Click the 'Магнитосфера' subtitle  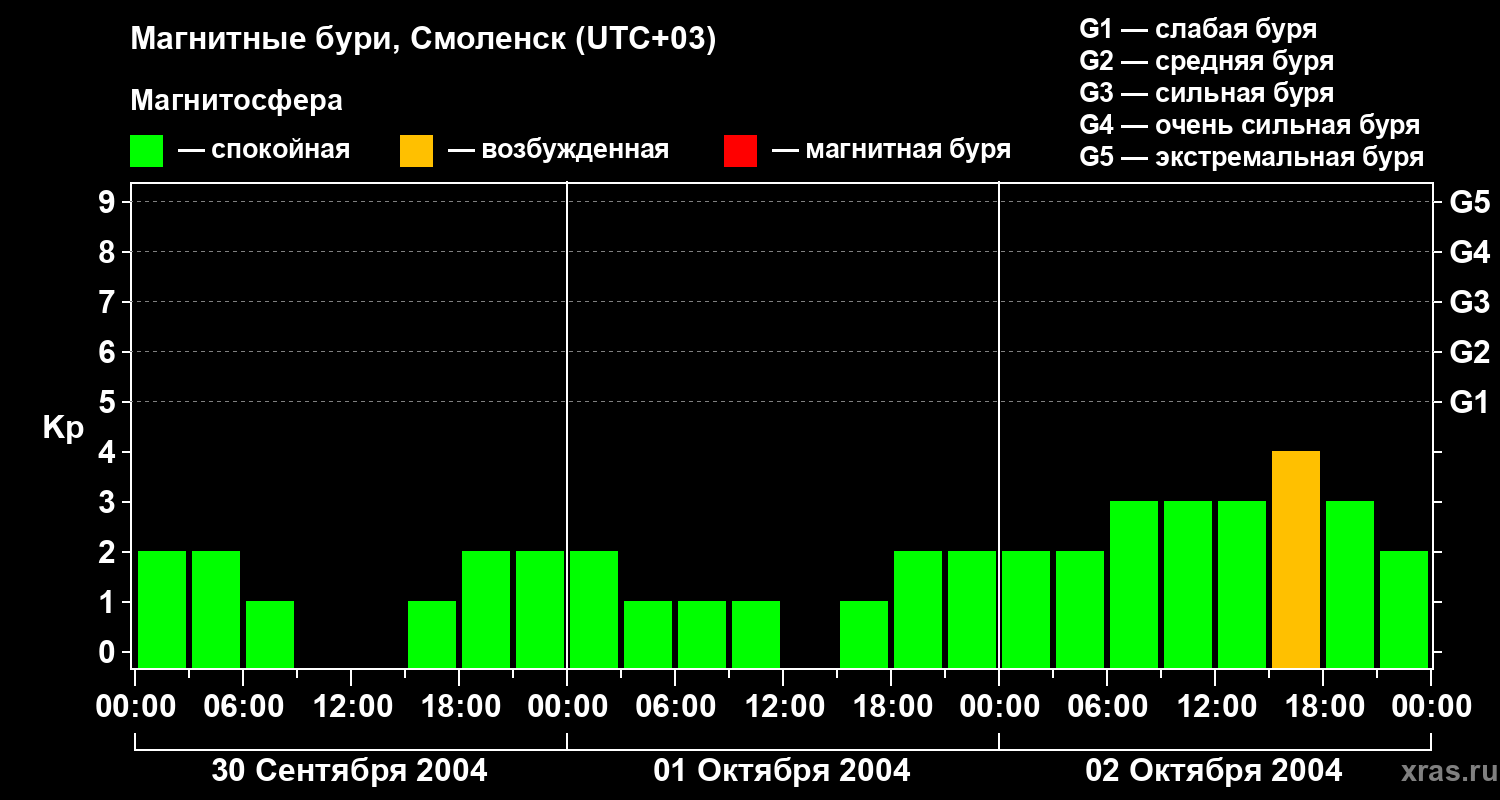point(236,101)
